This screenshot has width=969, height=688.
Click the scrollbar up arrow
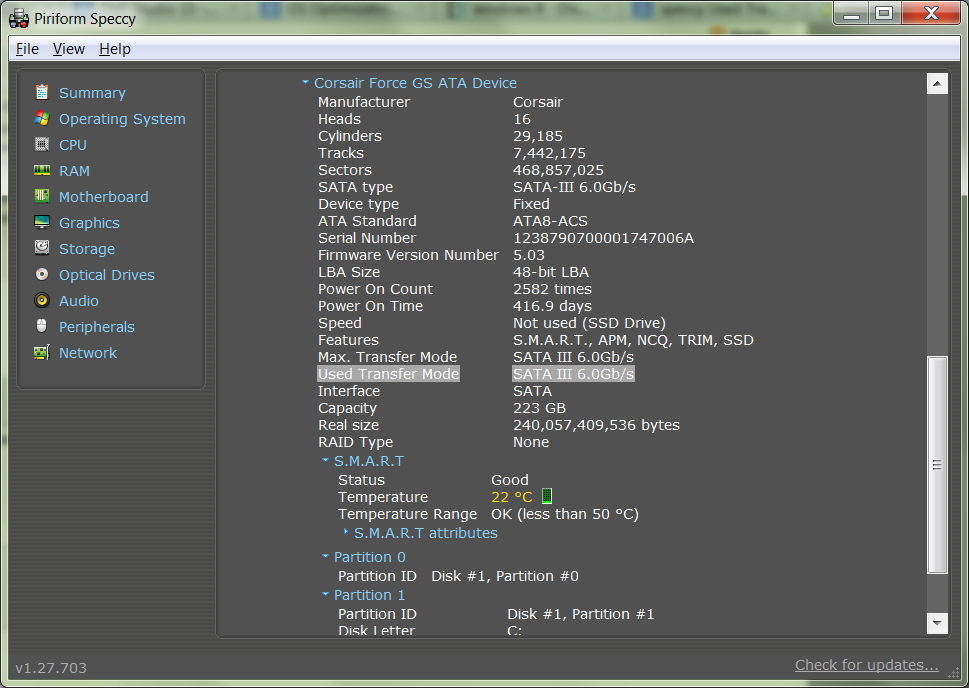pyautogui.click(x=937, y=83)
